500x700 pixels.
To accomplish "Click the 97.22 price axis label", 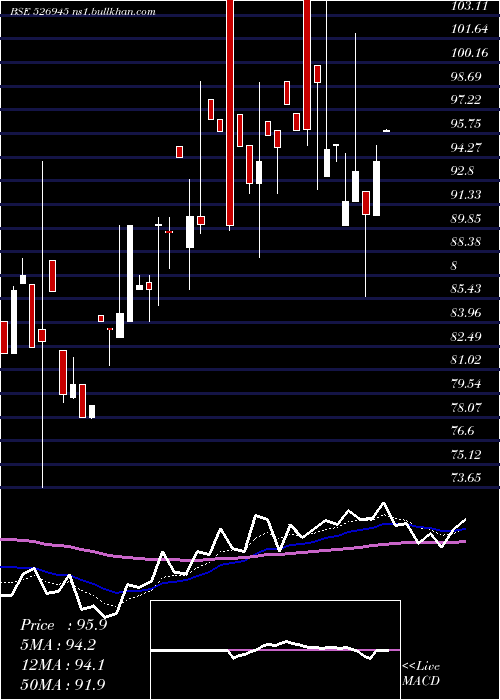I will click(466, 100).
